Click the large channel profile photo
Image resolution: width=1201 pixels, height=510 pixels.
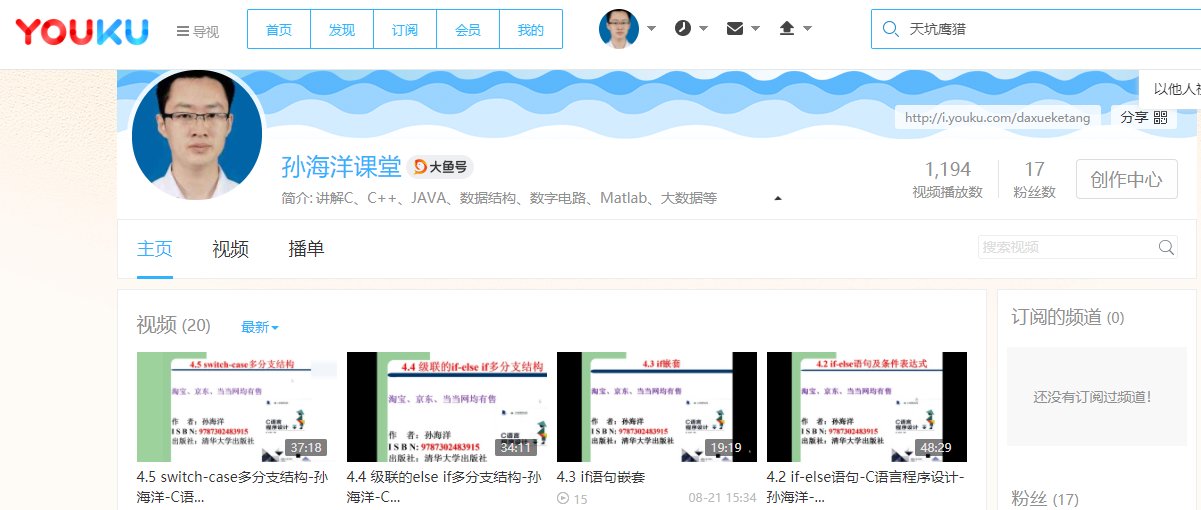[197, 135]
